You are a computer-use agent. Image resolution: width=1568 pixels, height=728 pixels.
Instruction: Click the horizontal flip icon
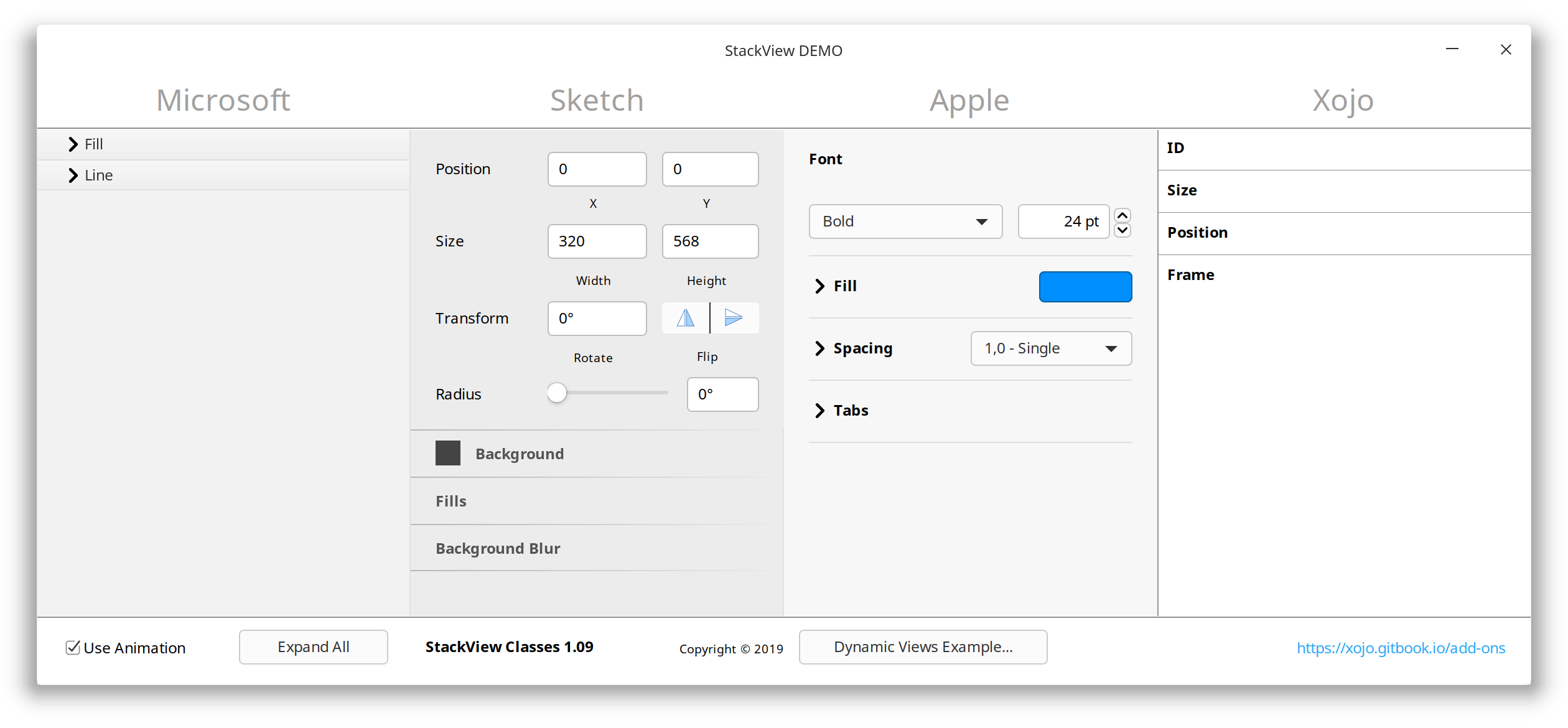(685, 318)
